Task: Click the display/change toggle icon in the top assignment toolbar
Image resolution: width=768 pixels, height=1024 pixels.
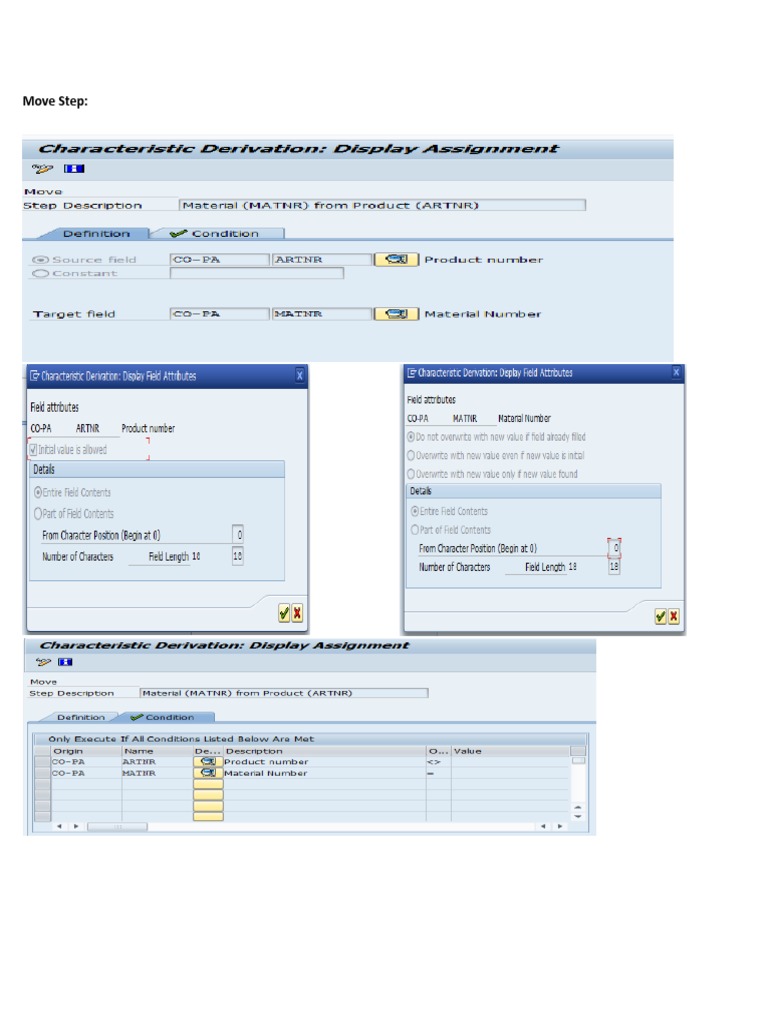Action: tap(42, 169)
